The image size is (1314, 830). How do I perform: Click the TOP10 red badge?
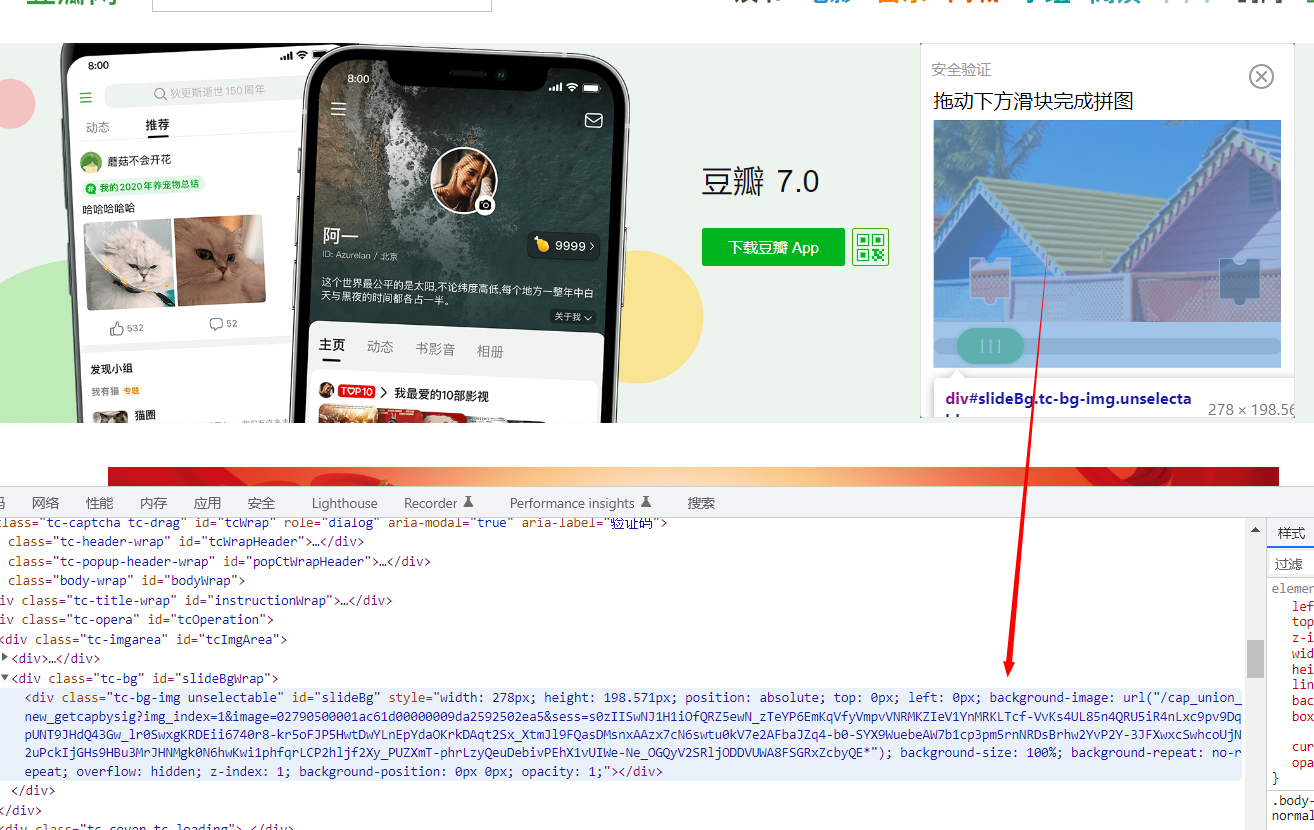click(x=356, y=392)
